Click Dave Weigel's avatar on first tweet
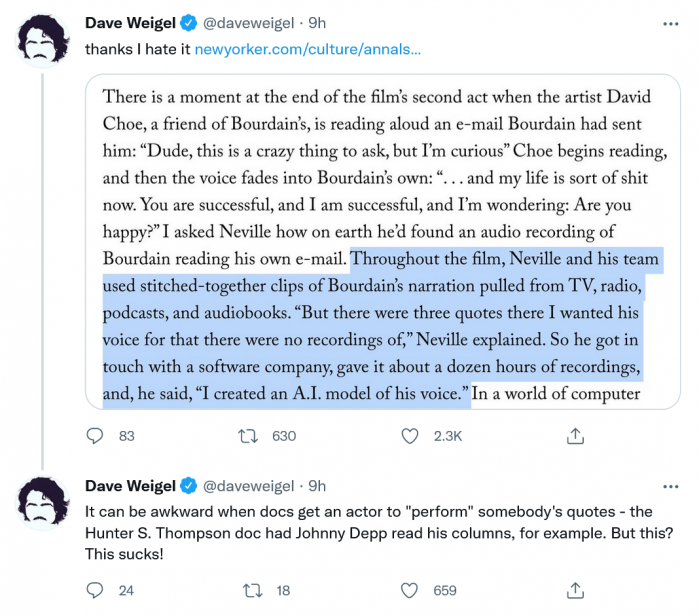The height and width of the screenshot is (615, 700). pos(42,39)
